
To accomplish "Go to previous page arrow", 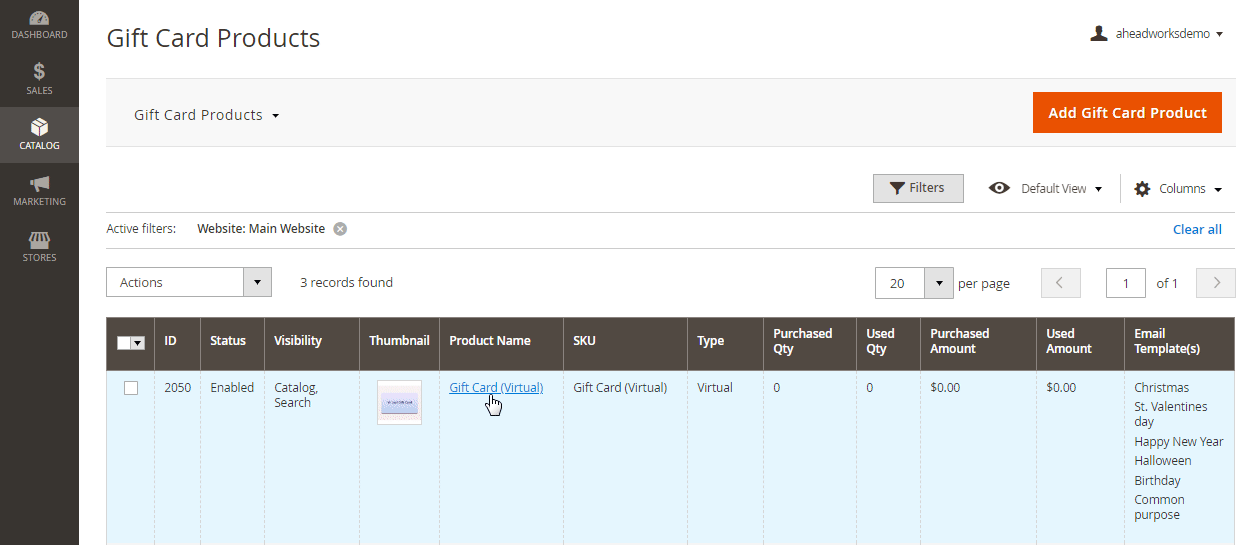I will [x=1060, y=283].
